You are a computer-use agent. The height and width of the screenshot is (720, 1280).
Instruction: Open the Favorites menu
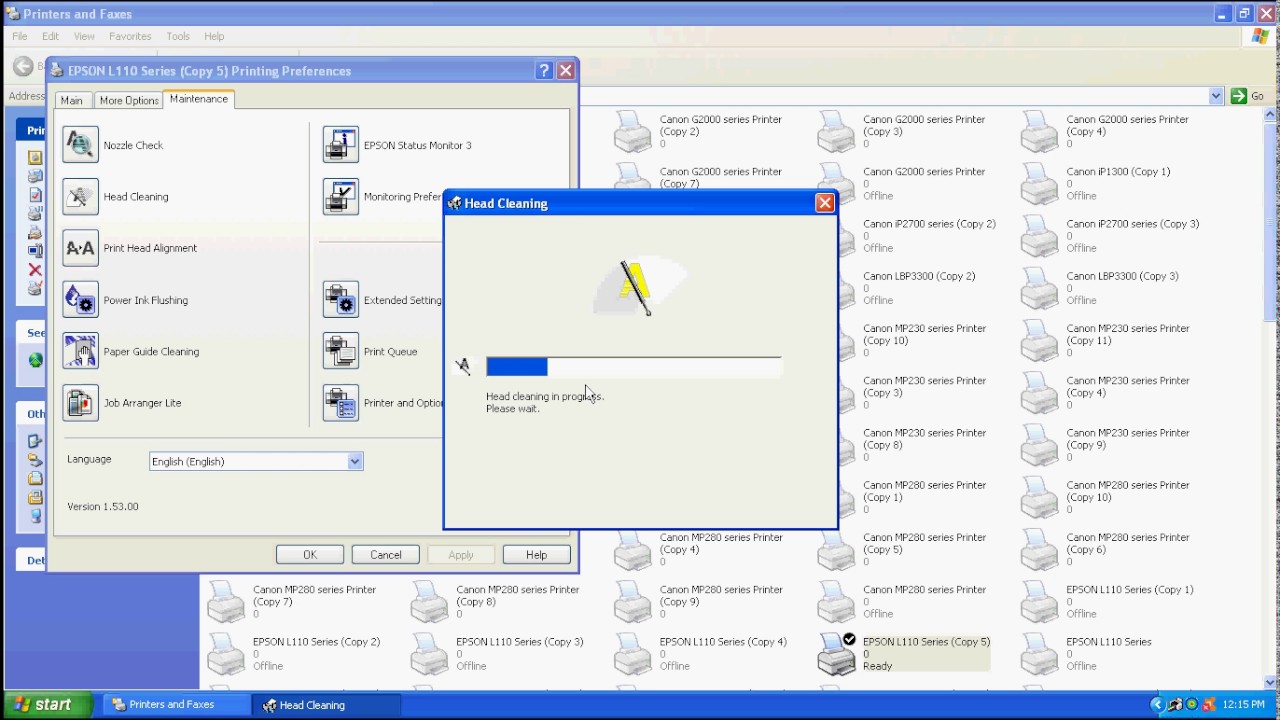point(130,36)
